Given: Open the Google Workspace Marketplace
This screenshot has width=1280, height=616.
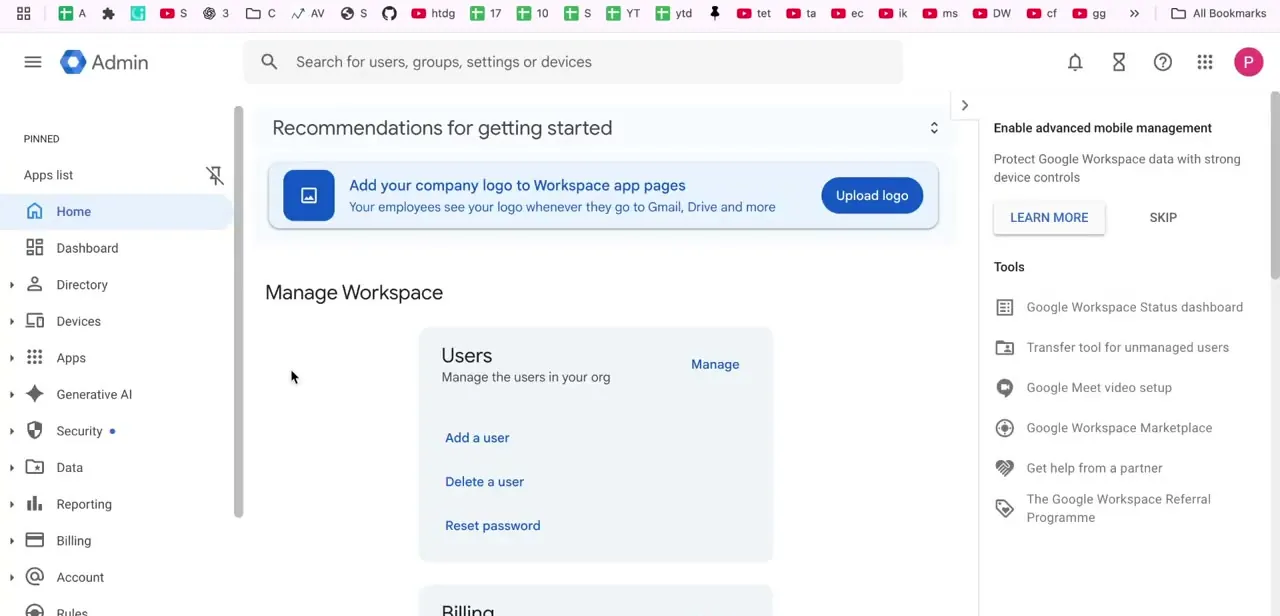Looking at the screenshot, I should coord(1119,427).
